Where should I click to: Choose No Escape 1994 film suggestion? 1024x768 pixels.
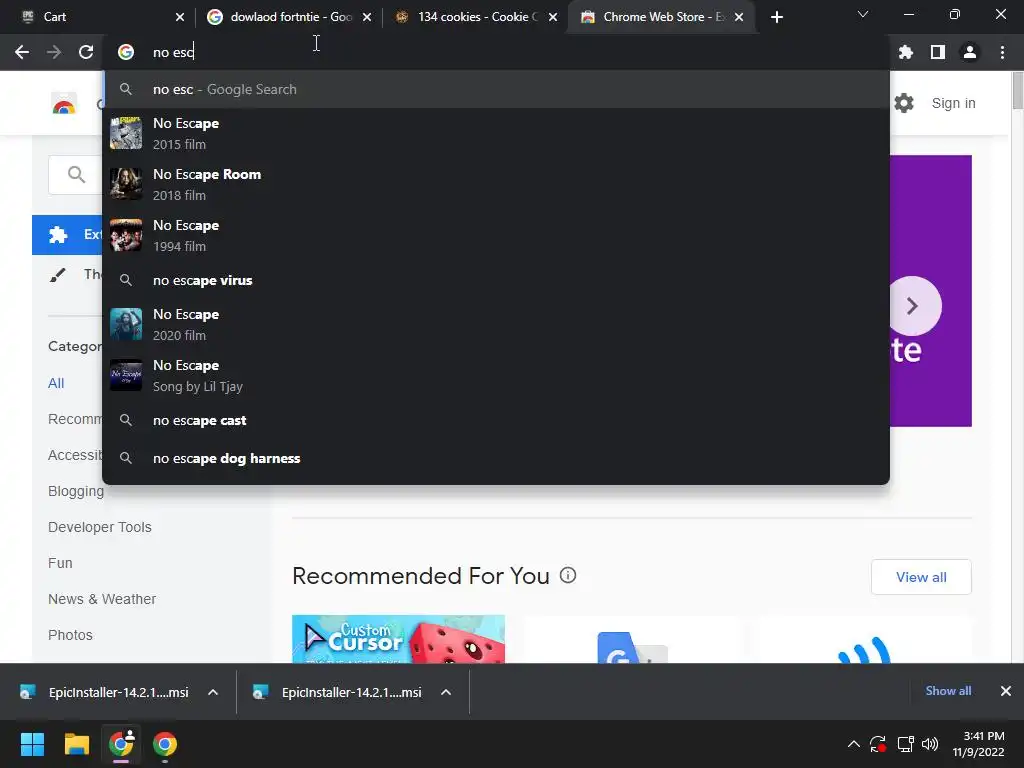(496, 235)
